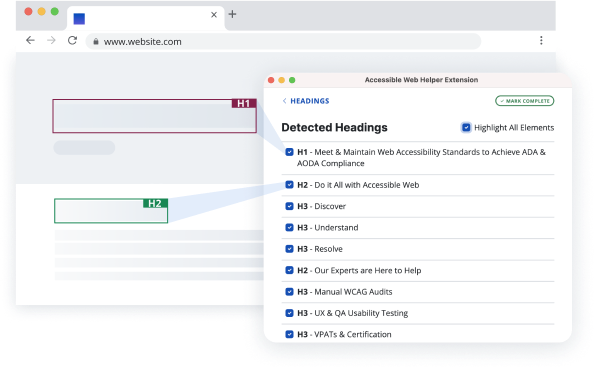Click the browser forward arrow
The image size is (597, 372).
[51, 40]
